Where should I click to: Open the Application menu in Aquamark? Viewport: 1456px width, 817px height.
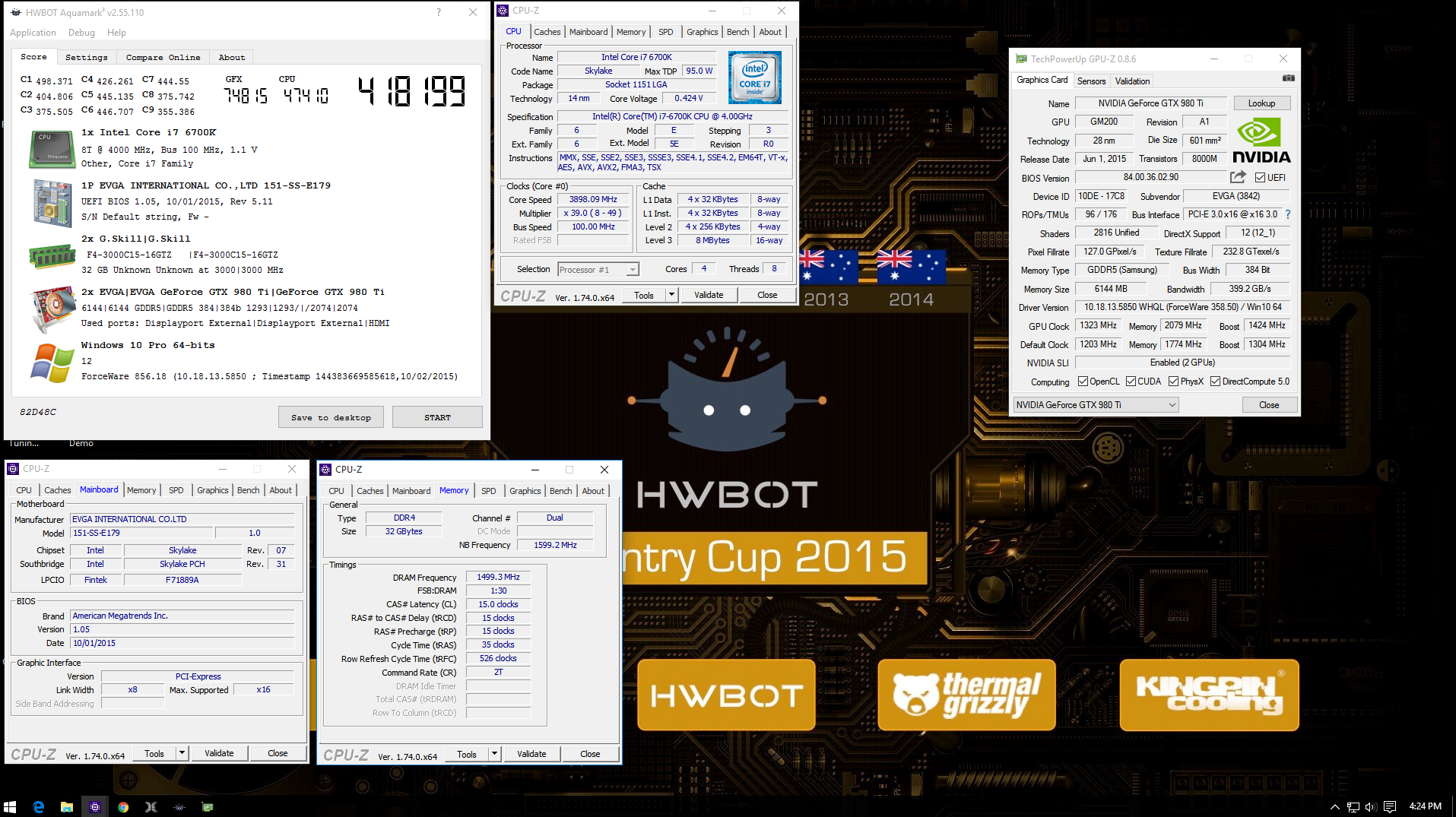[x=33, y=33]
